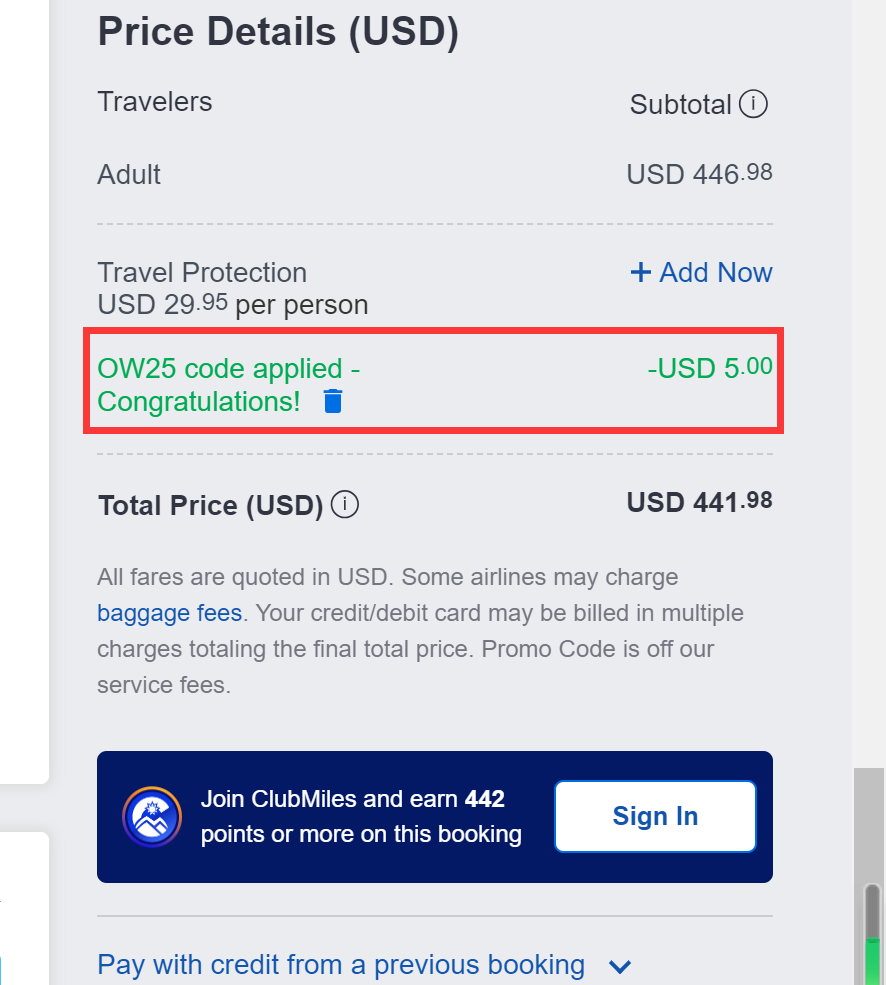
Task: Open the baggage fees link
Action: click(x=169, y=612)
